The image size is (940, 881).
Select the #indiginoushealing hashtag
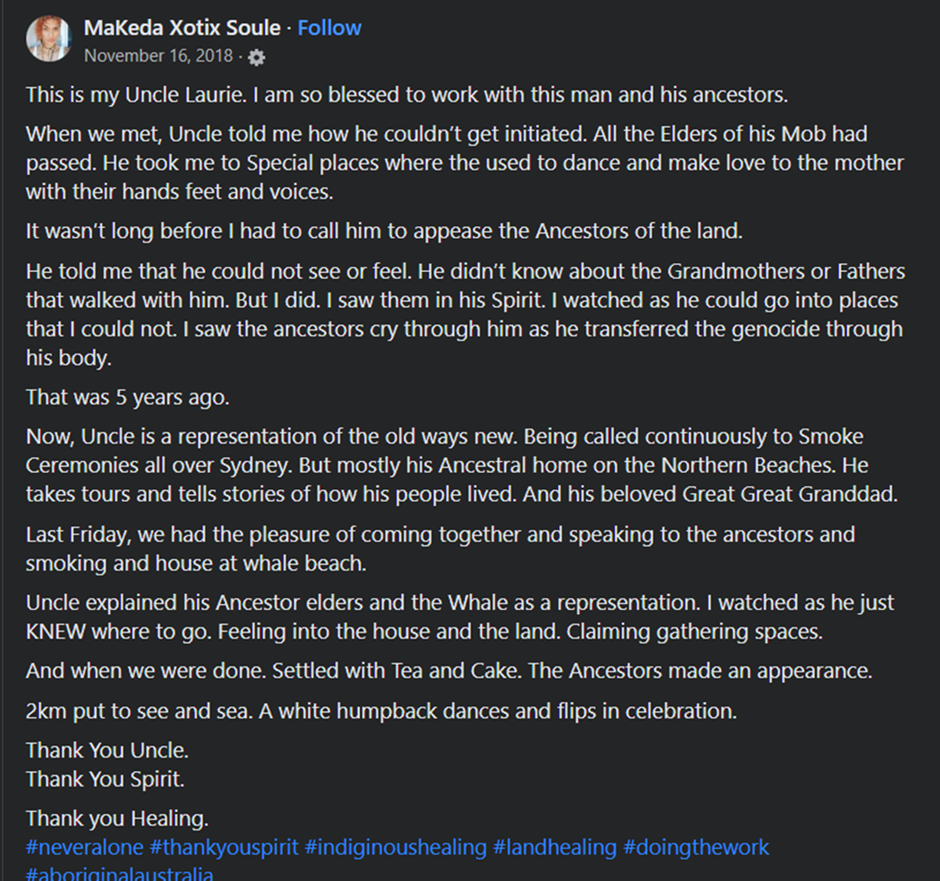click(395, 847)
